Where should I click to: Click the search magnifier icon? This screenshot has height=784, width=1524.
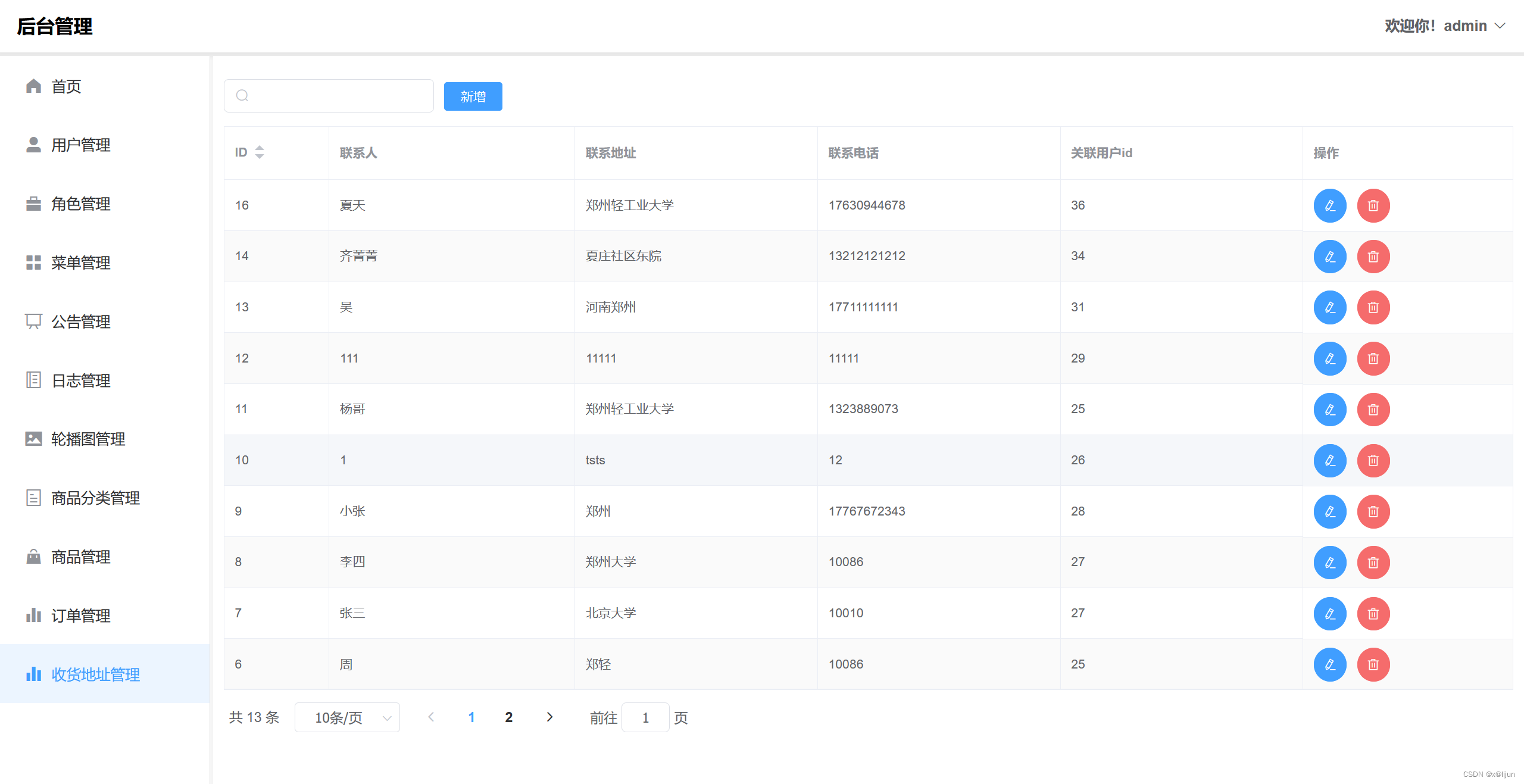click(x=242, y=95)
